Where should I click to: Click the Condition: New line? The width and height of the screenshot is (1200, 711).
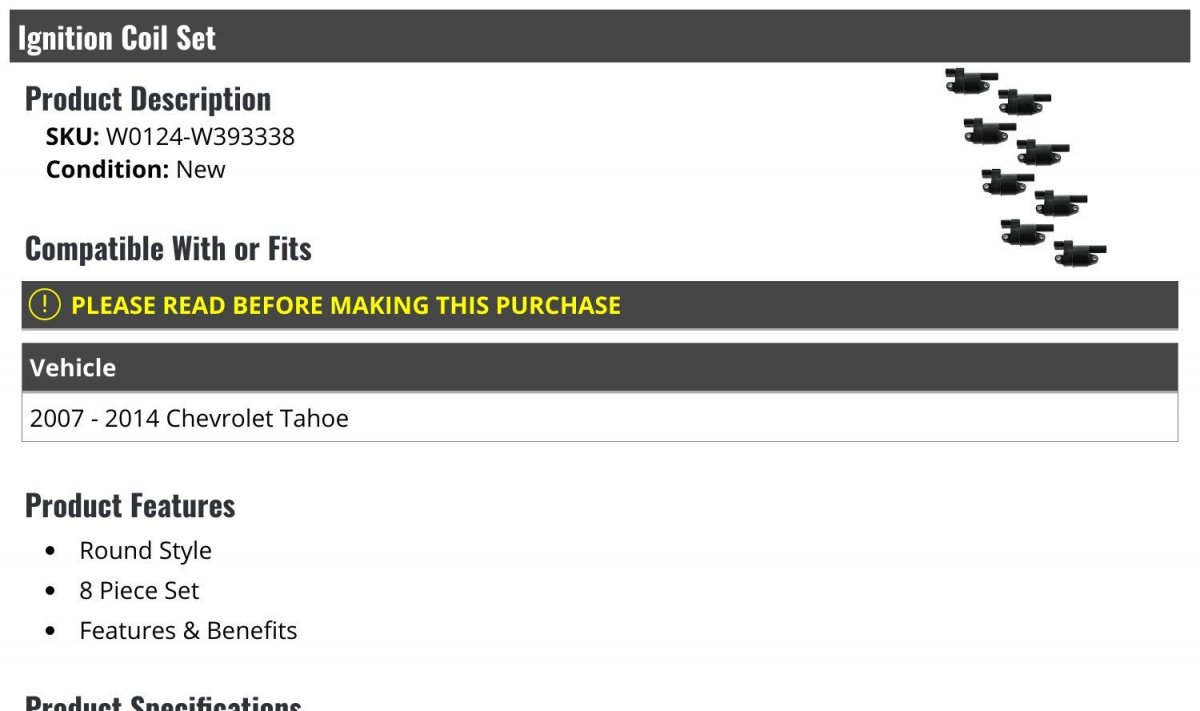click(136, 169)
